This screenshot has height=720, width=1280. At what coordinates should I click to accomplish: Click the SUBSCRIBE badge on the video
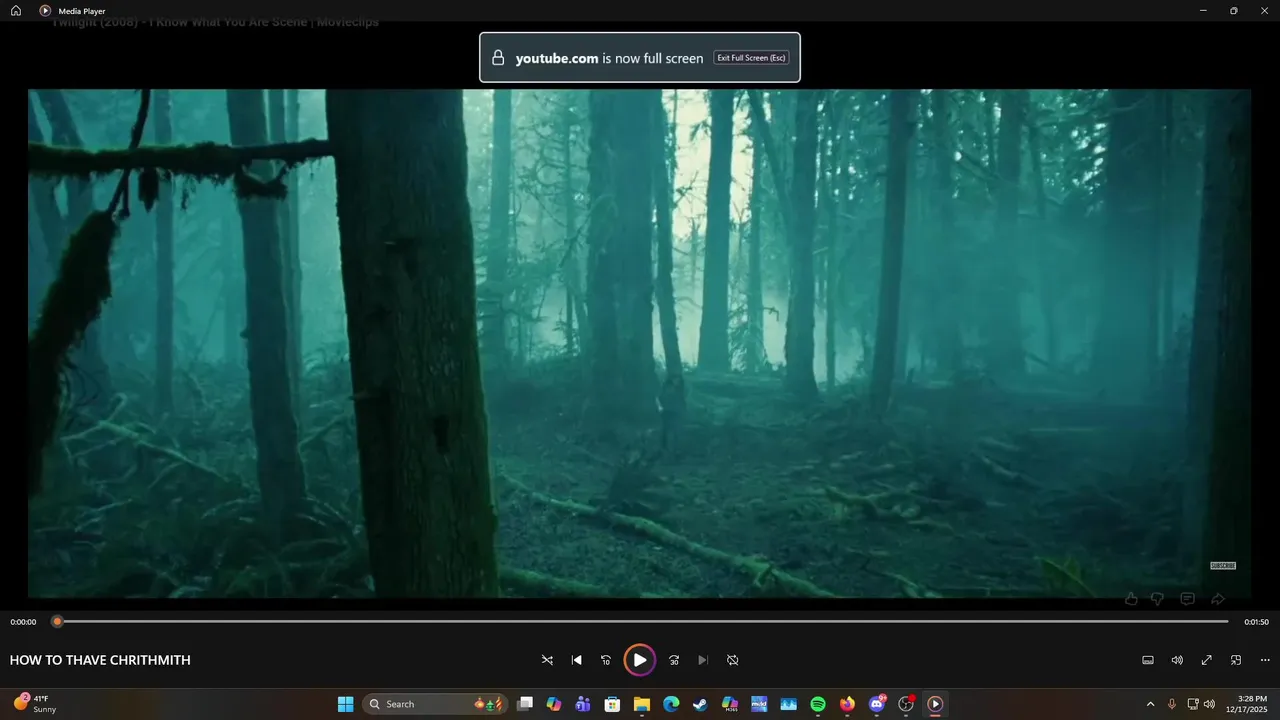click(1223, 566)
